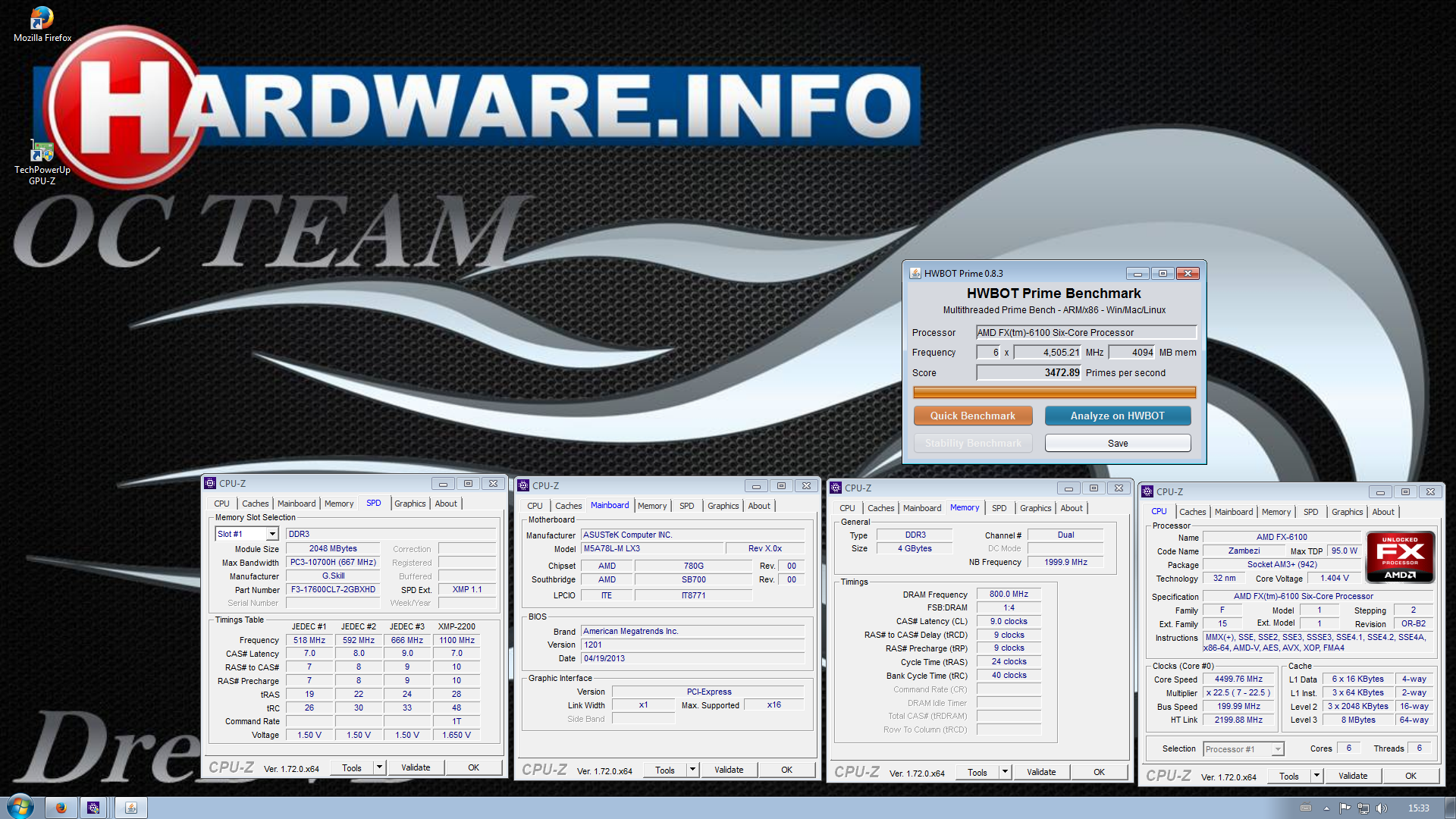Click the Code Name Zambezi value
The height and width of the screenshot is (819, 1456).
[x=1244, y=551]
